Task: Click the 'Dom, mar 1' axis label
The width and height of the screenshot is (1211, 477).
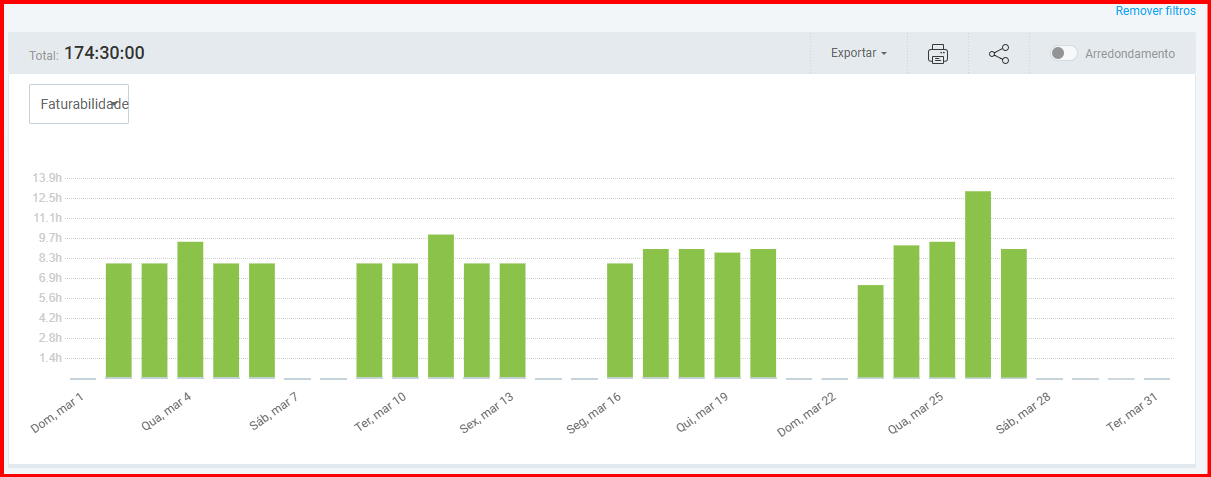Action: click(58, 413)
